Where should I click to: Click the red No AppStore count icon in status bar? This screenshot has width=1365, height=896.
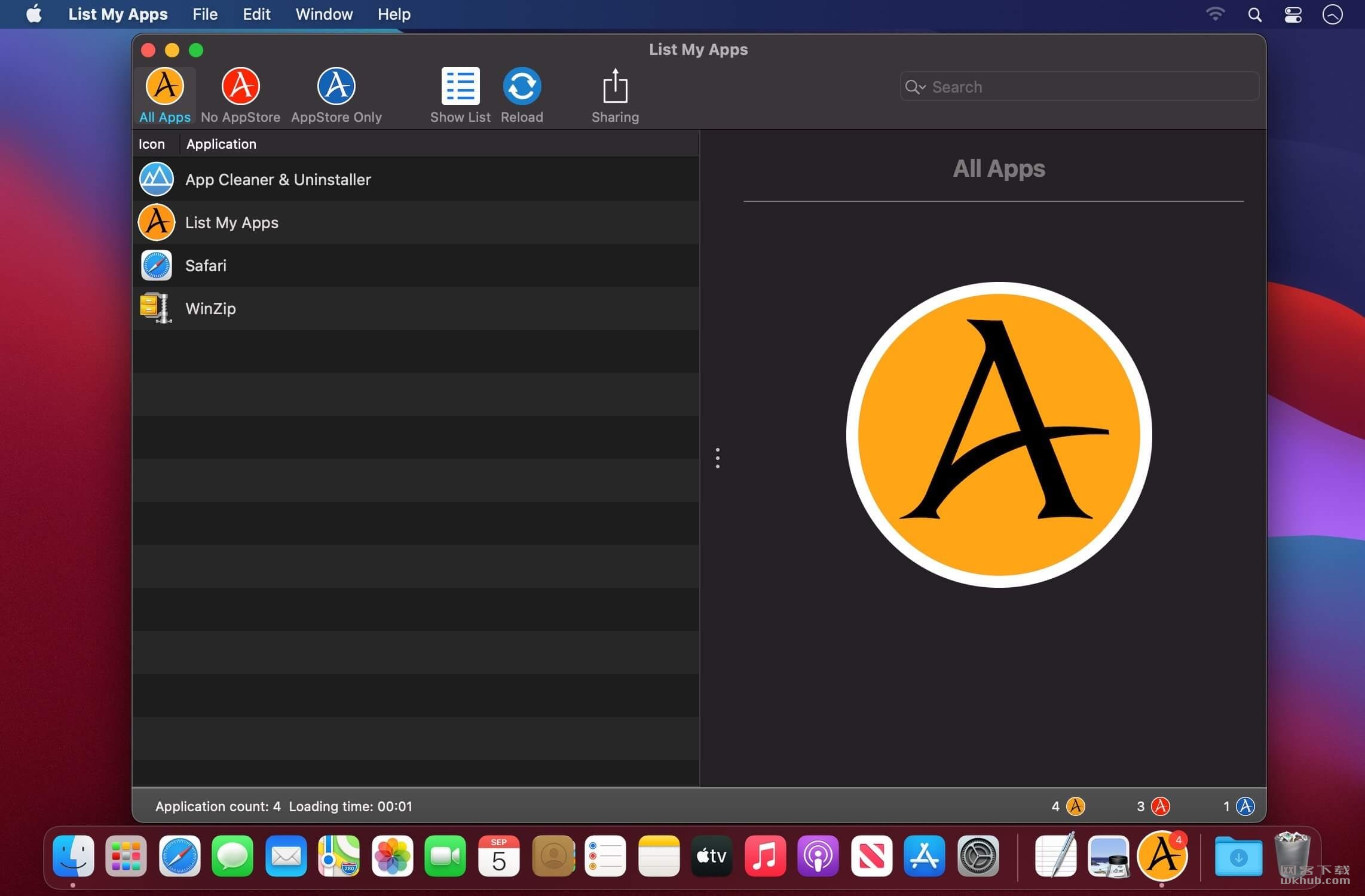click(x=1160, y=806)
